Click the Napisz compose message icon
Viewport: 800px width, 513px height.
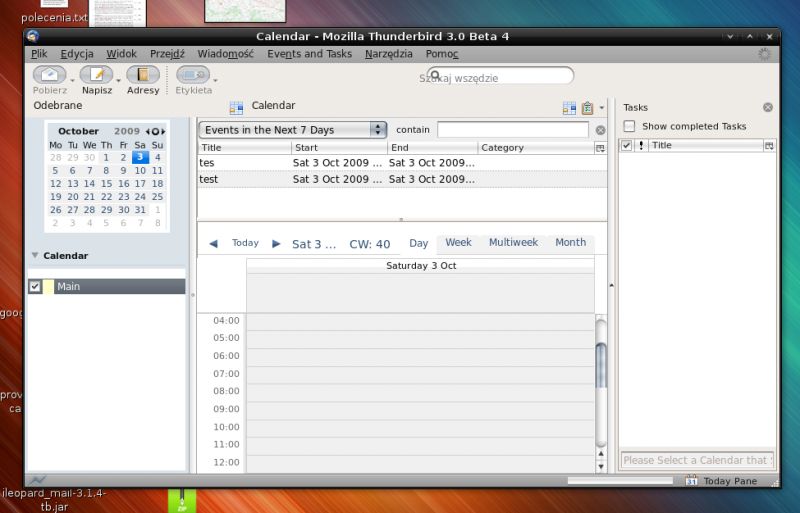pyautogui.click(x=96, y=75)
